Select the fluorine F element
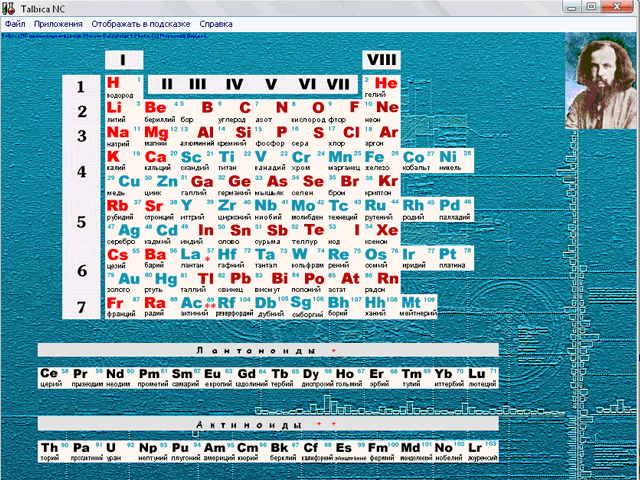The width and height of the screenshot is (640, 480). (x=345, y=112)
